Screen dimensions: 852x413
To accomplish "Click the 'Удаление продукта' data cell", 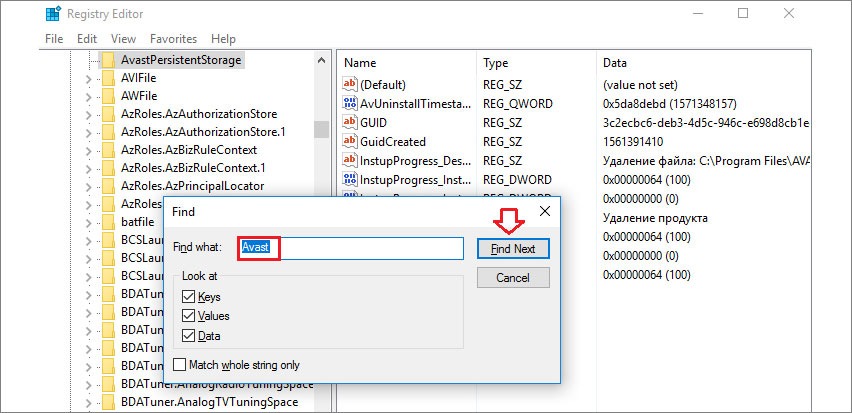I will [655, 218].
